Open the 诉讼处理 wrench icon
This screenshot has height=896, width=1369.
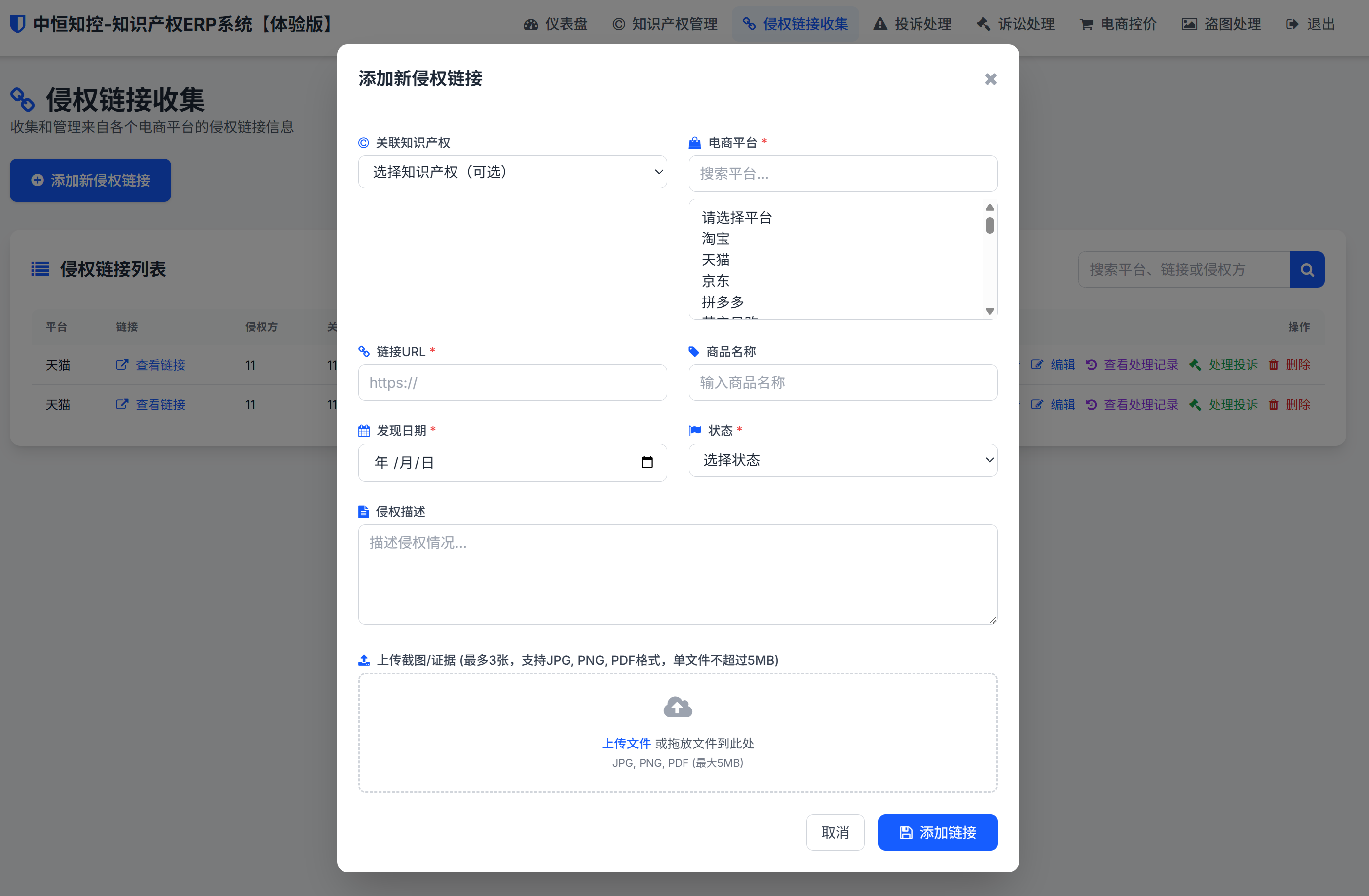coord(984,24)
